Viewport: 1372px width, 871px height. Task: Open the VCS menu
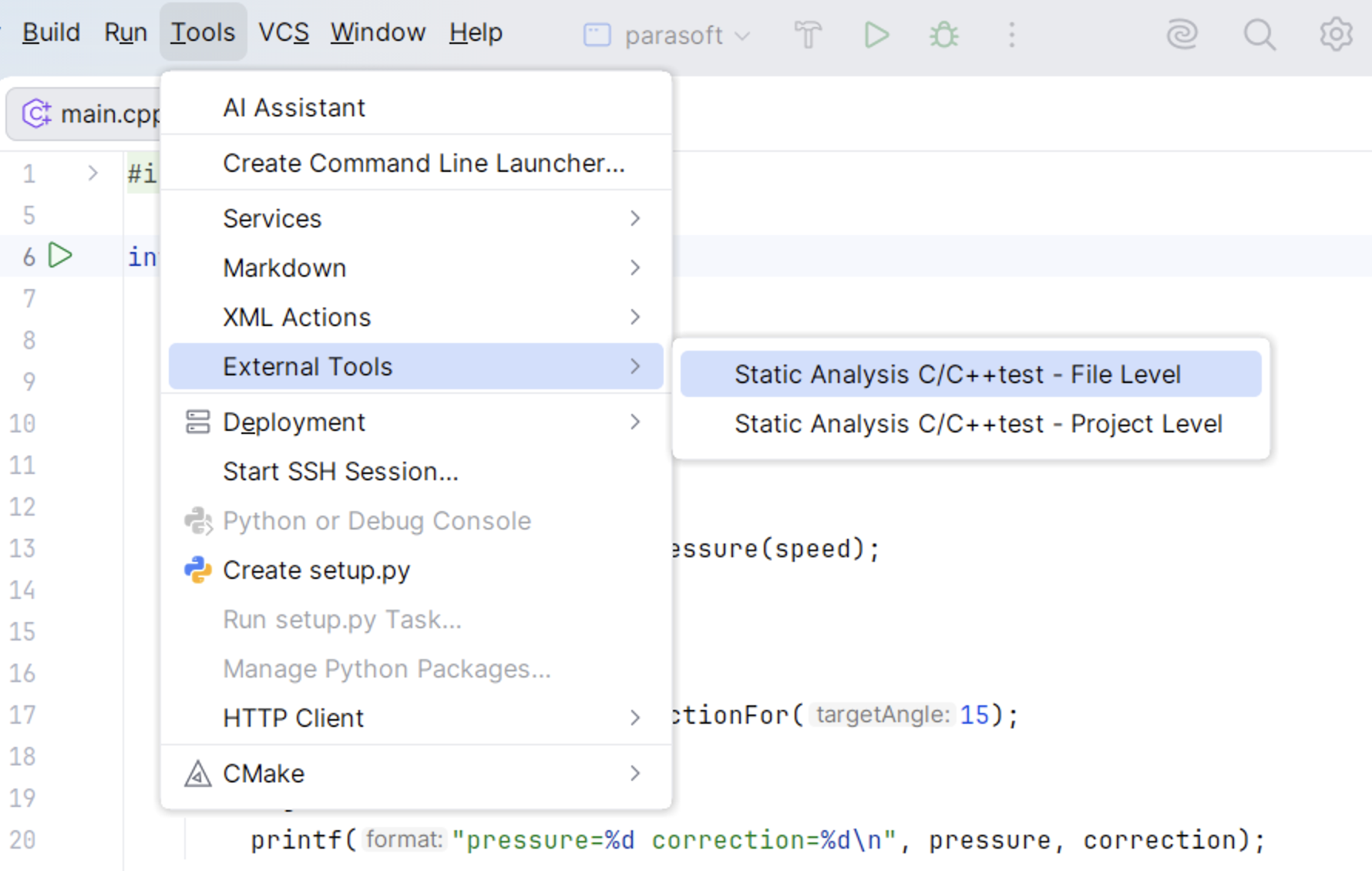[x=284, y=32]
